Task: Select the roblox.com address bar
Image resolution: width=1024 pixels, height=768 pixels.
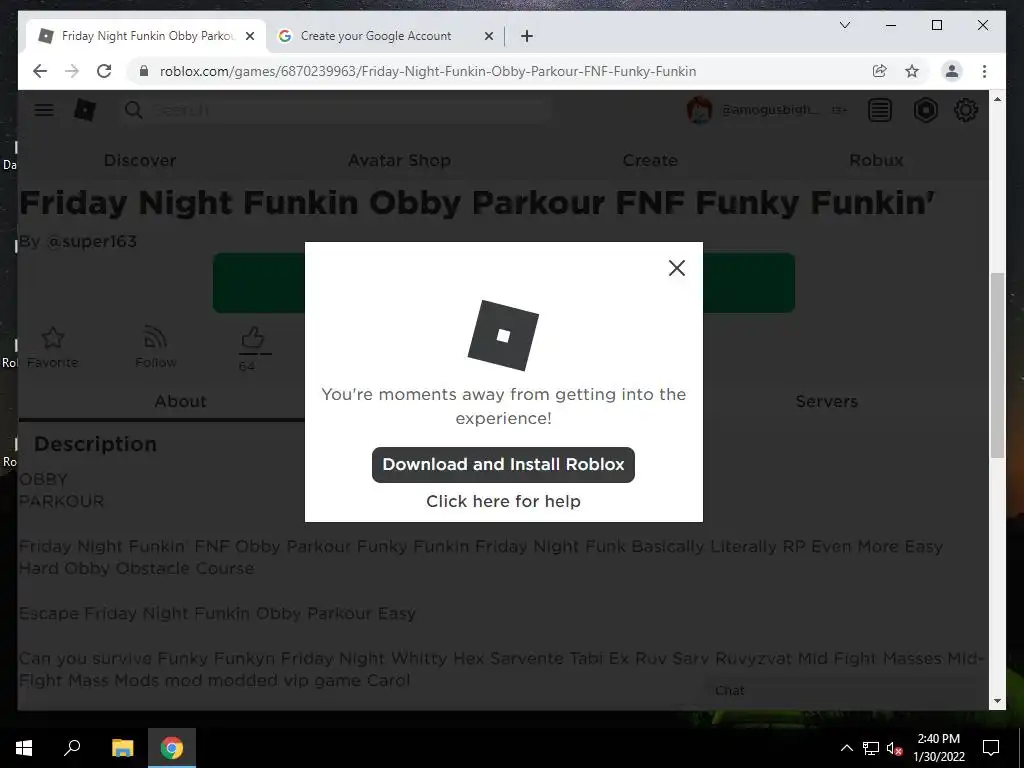Action: pyautogui.click(x=428, y=71)
